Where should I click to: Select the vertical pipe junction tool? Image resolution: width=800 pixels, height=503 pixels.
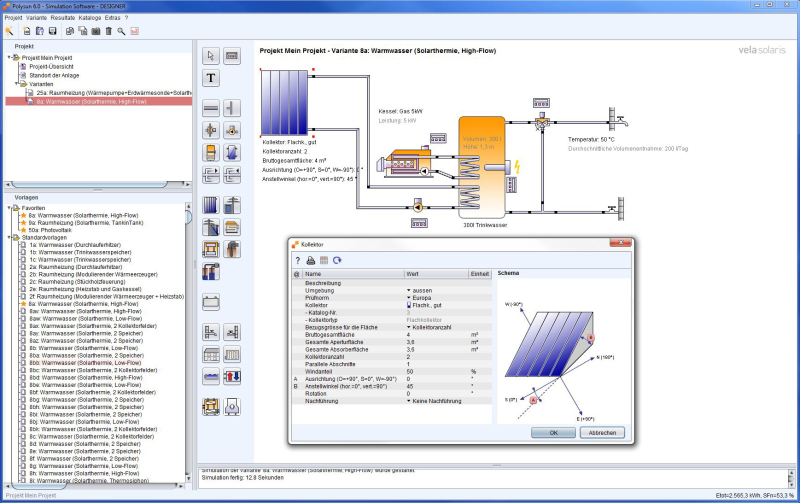click(232, 108)
